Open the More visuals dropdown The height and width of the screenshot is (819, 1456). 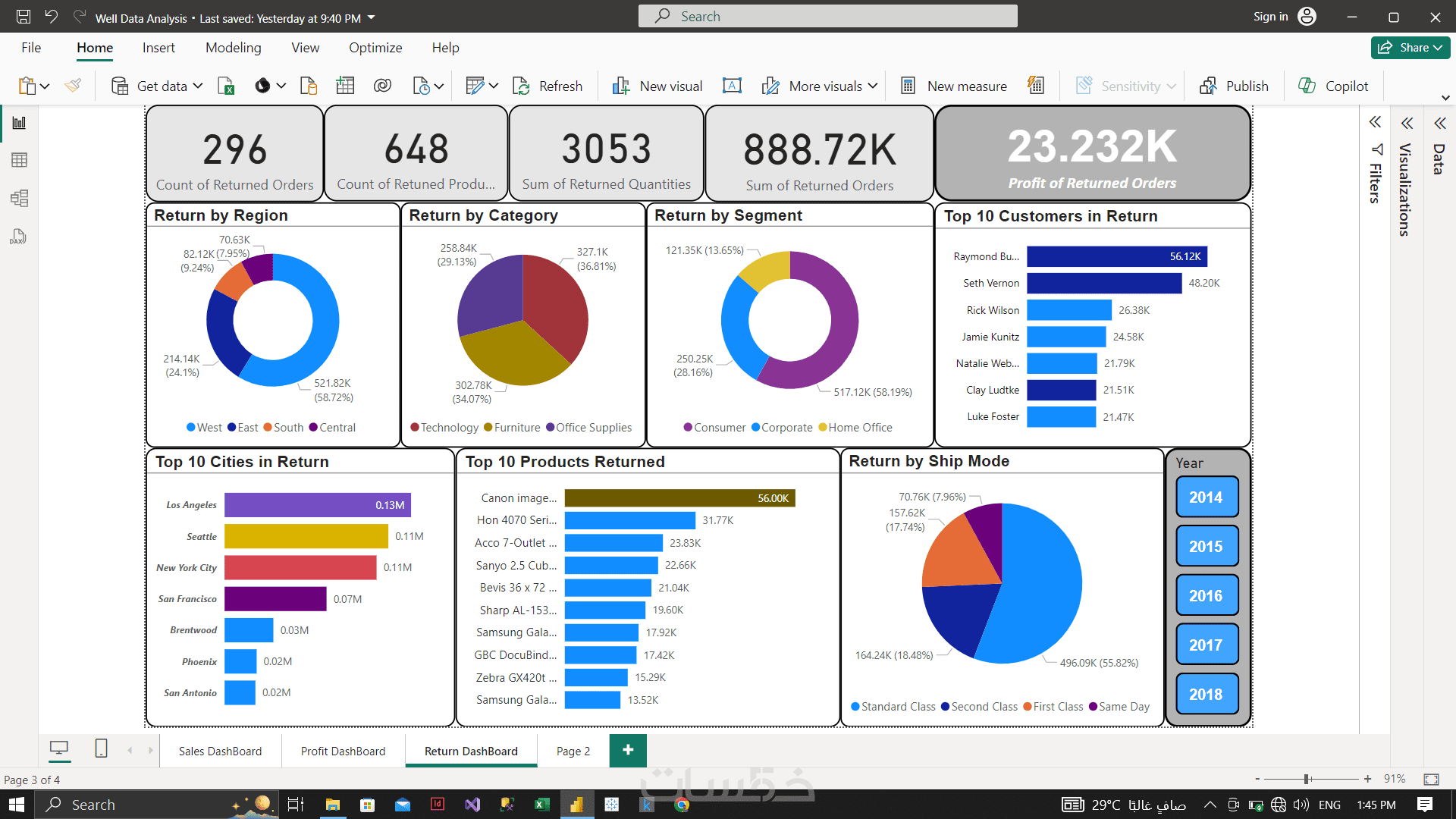pyautogui.click(x=872, y=86)
